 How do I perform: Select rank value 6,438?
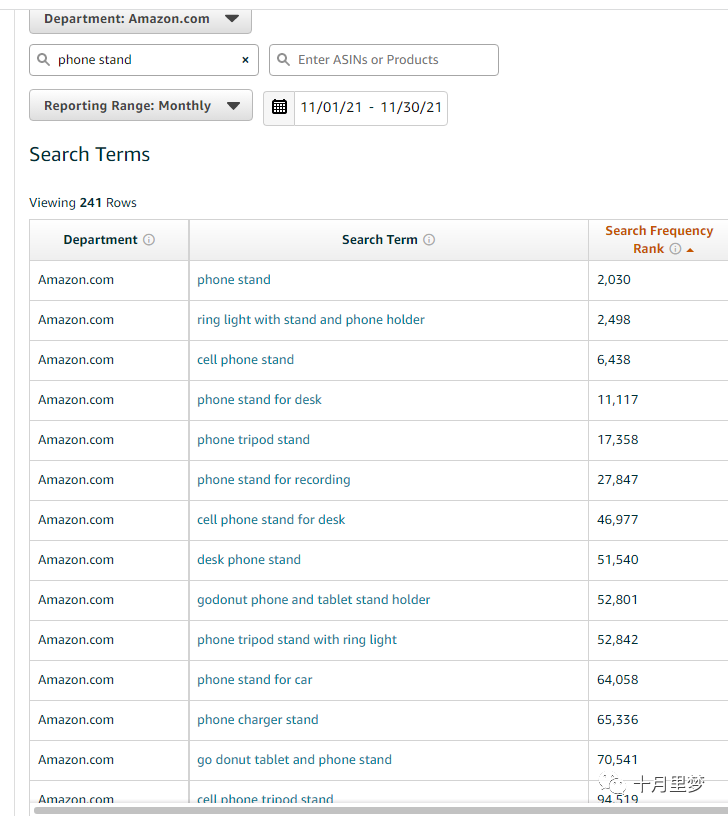point(614,360)
